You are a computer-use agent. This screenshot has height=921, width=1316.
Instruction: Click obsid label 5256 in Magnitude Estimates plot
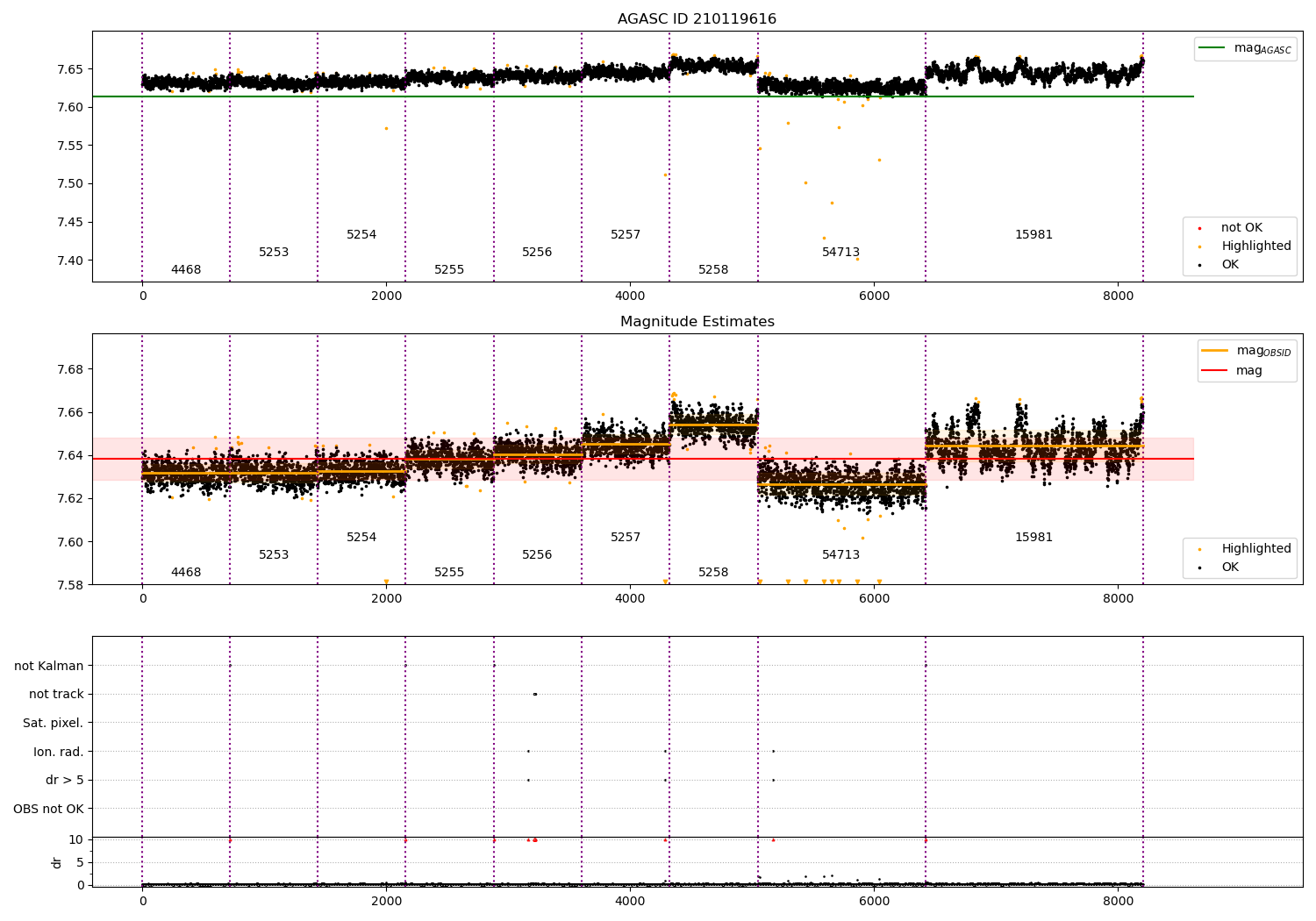click(x=537, y=554)
